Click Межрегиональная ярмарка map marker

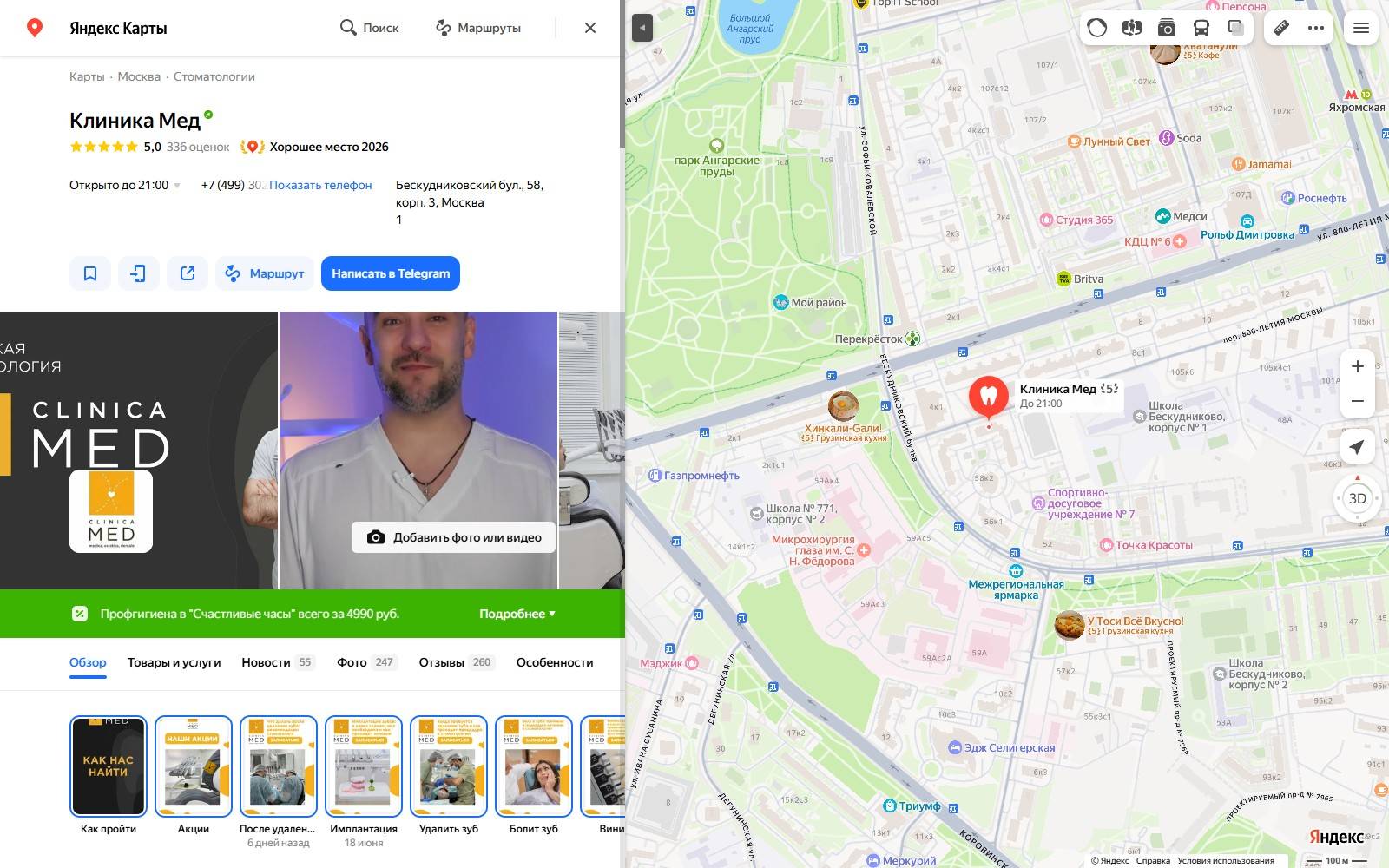point(1016,570)
